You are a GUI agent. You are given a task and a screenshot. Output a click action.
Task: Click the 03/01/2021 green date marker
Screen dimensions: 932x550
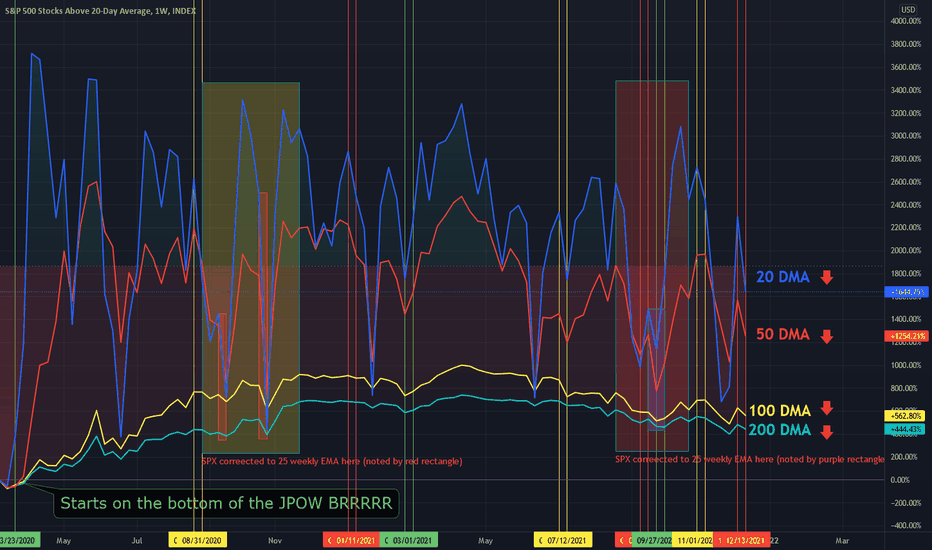(x=408, y=540)
